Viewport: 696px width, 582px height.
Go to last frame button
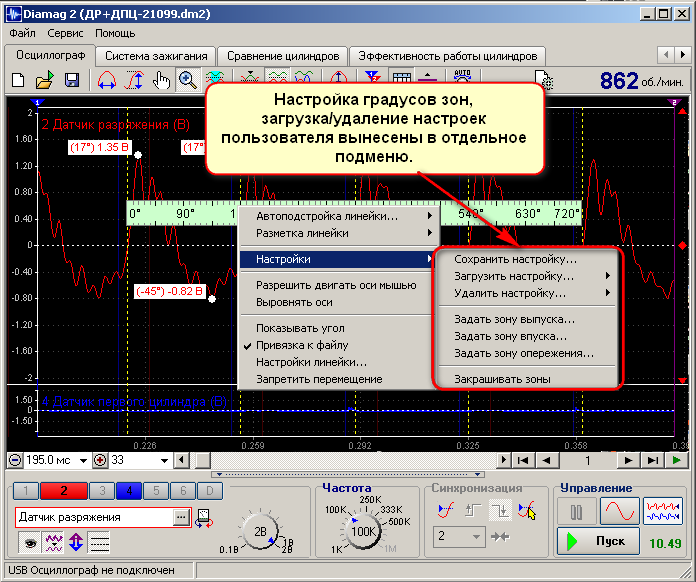click(652, 460)
